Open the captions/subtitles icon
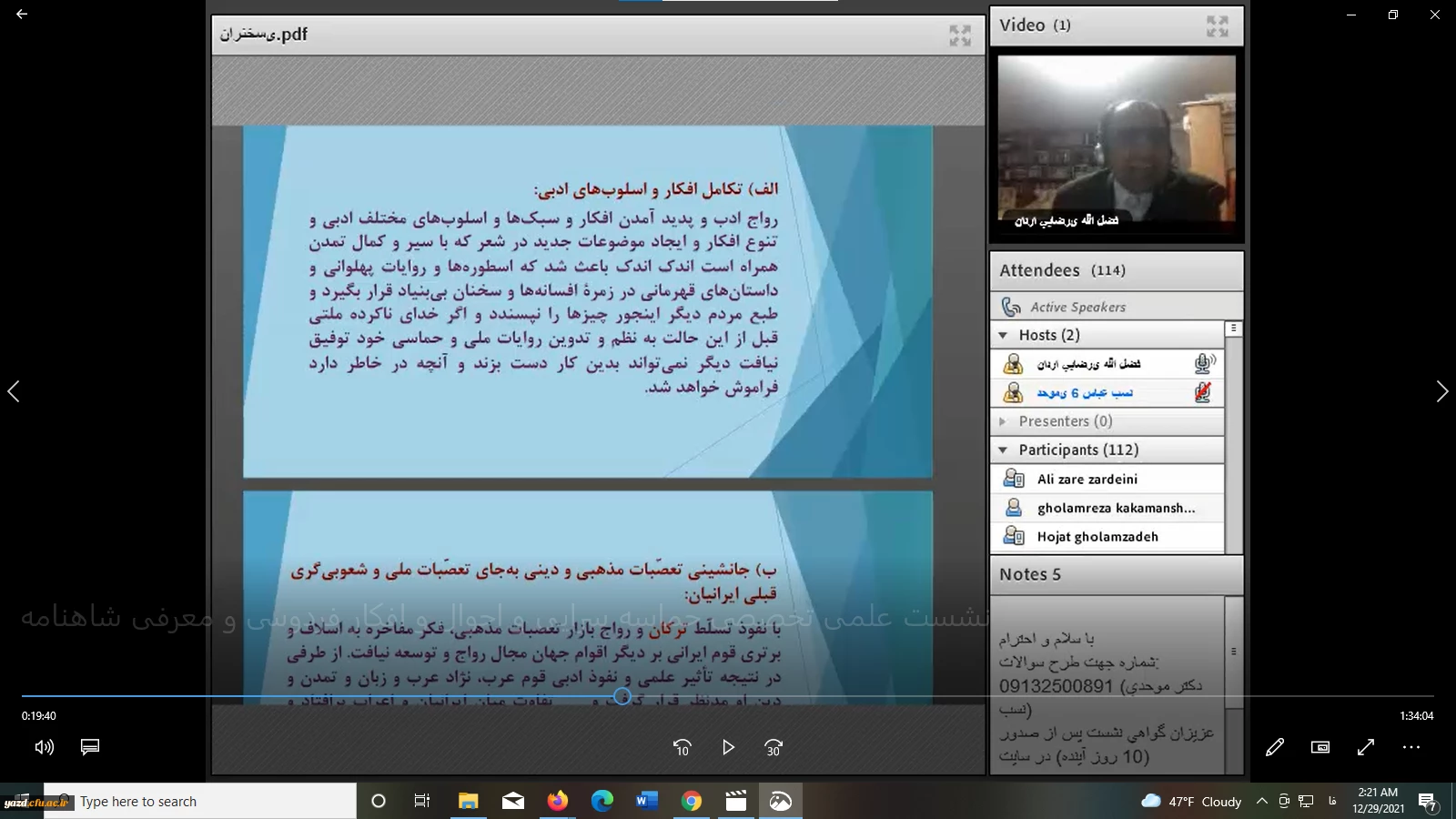The height and width of the screenshot is (819, 1456). click(90, 747)
